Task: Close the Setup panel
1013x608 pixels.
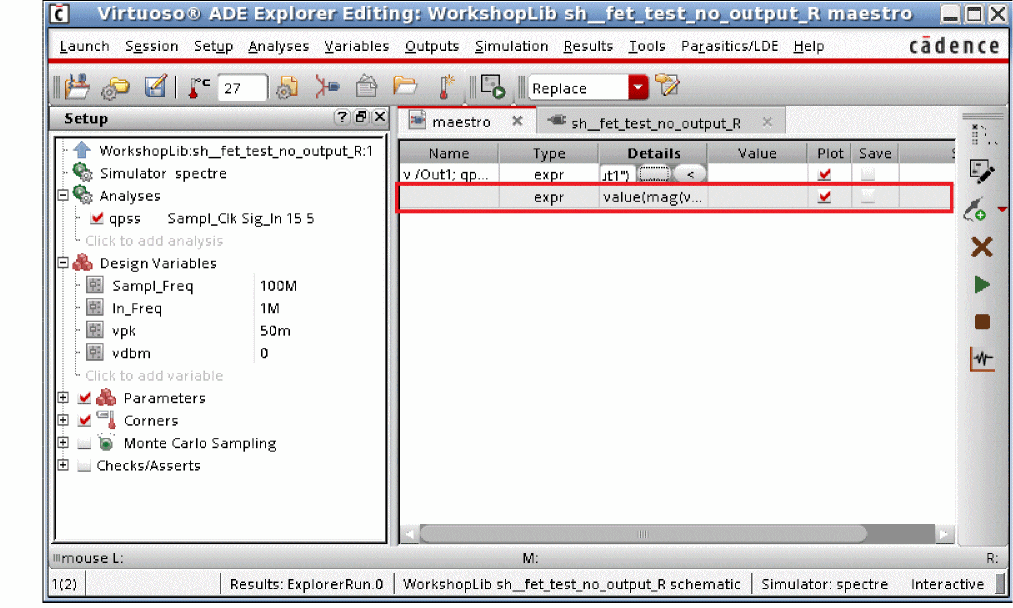Action: [x=380, y=117]
